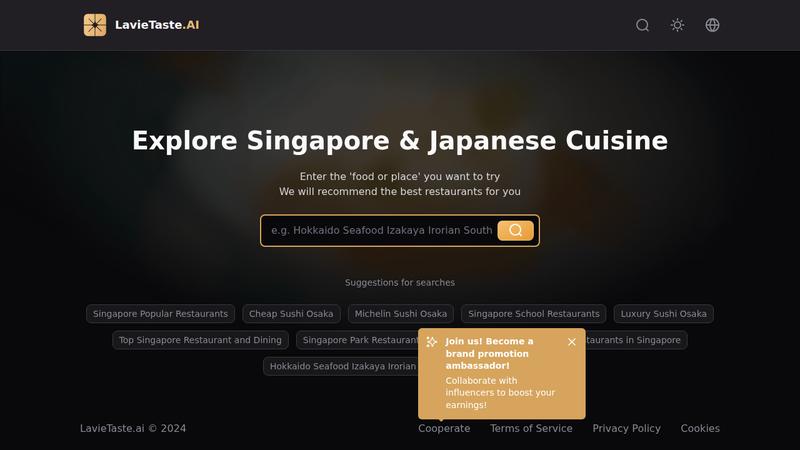Select 'Singapore Popular Restaurants' suggestion

tap(160, 314)
